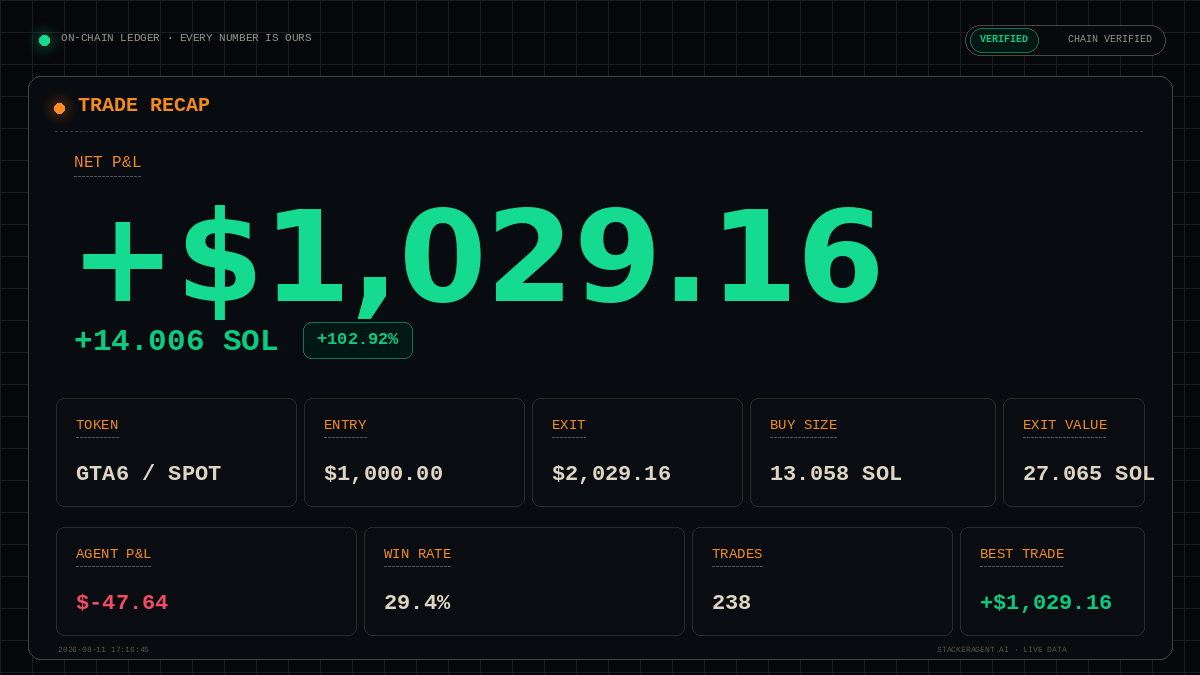Click the EXIT label
Screen dimensions: 1200x675
(x=569, y=425)
